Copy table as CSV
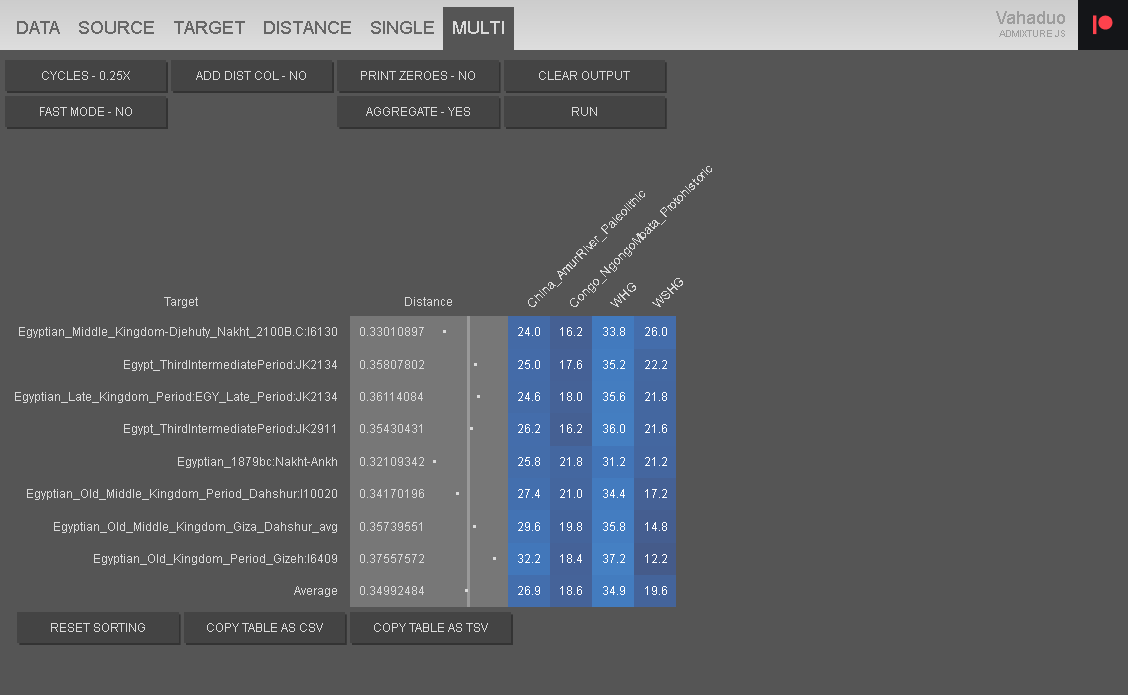 [x=265, y=628]
